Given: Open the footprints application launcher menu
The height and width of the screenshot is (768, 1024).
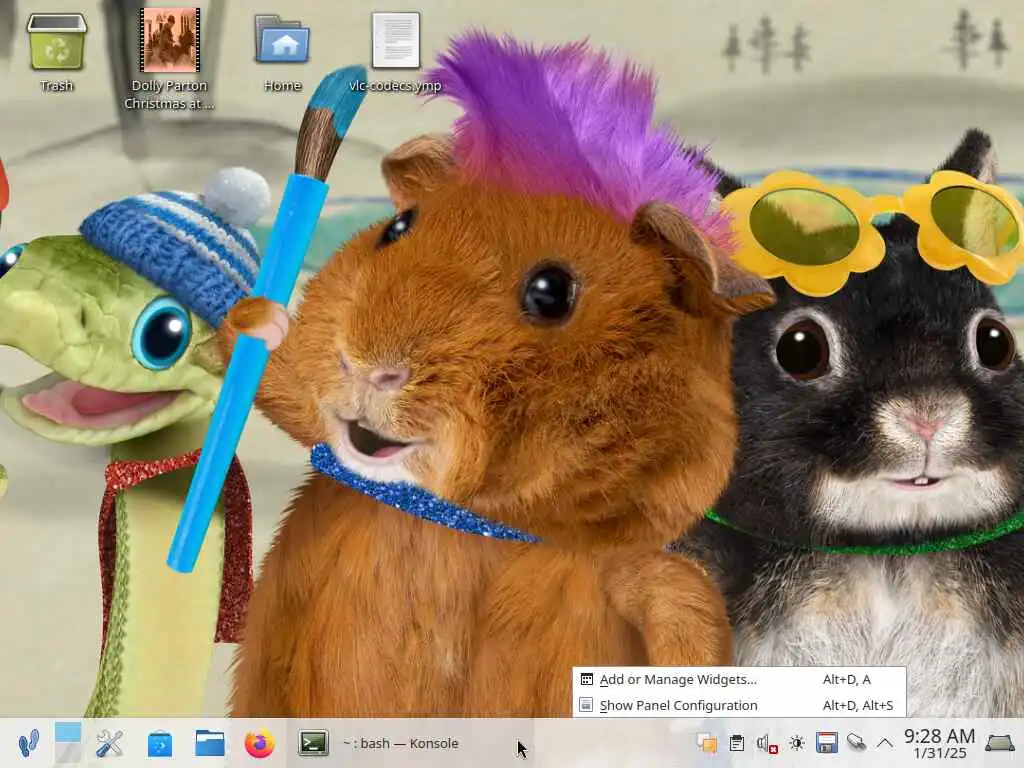Looking at the screenshot, I should [29, 743].
